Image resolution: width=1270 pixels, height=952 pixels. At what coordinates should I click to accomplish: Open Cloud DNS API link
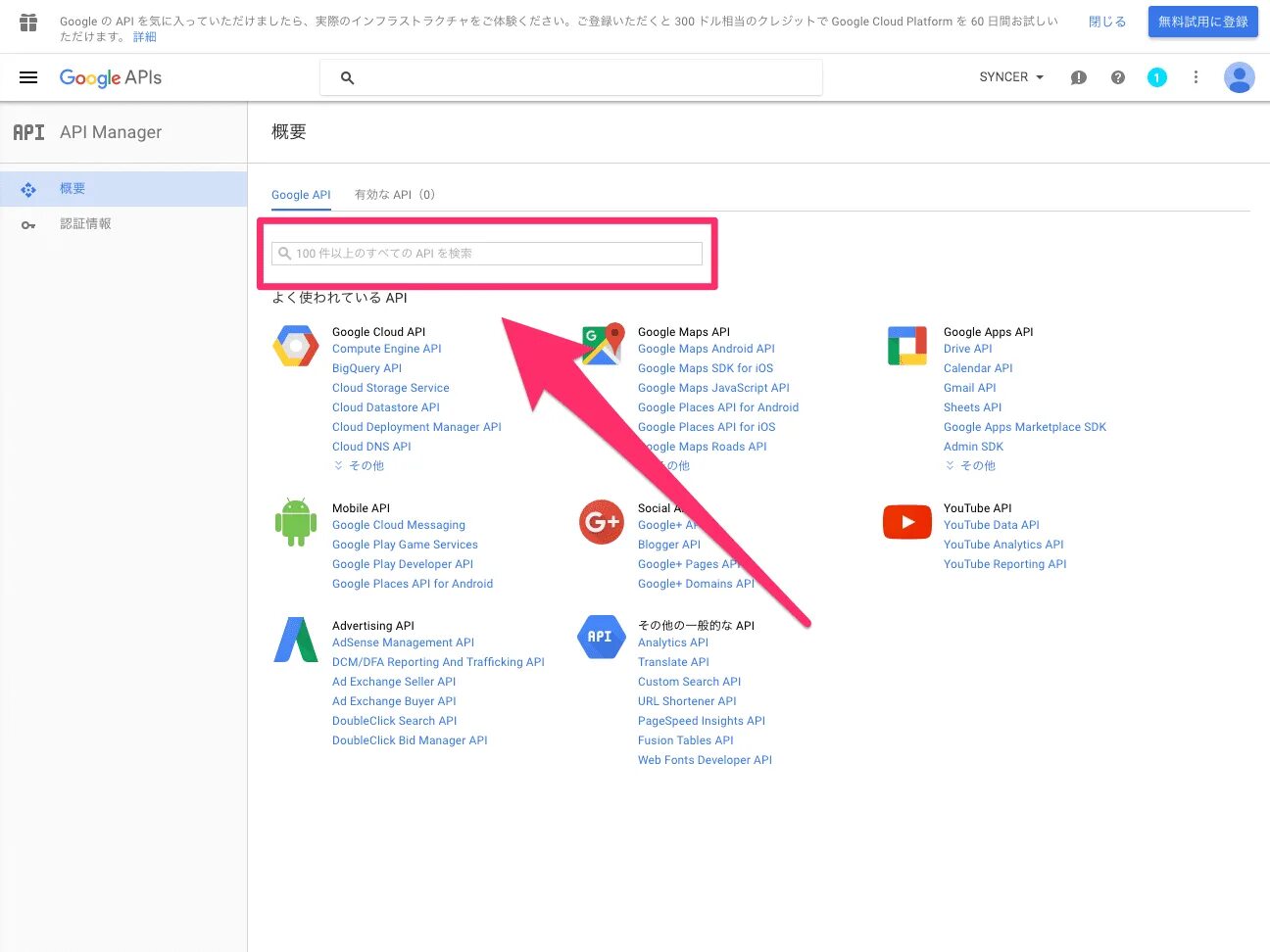point(371,447)
